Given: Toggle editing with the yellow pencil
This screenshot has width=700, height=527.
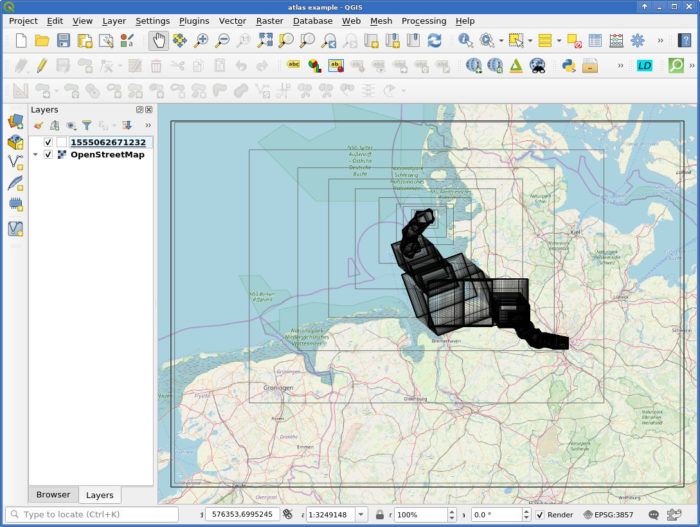Looking at the screenshot, I should pos(42,66).
